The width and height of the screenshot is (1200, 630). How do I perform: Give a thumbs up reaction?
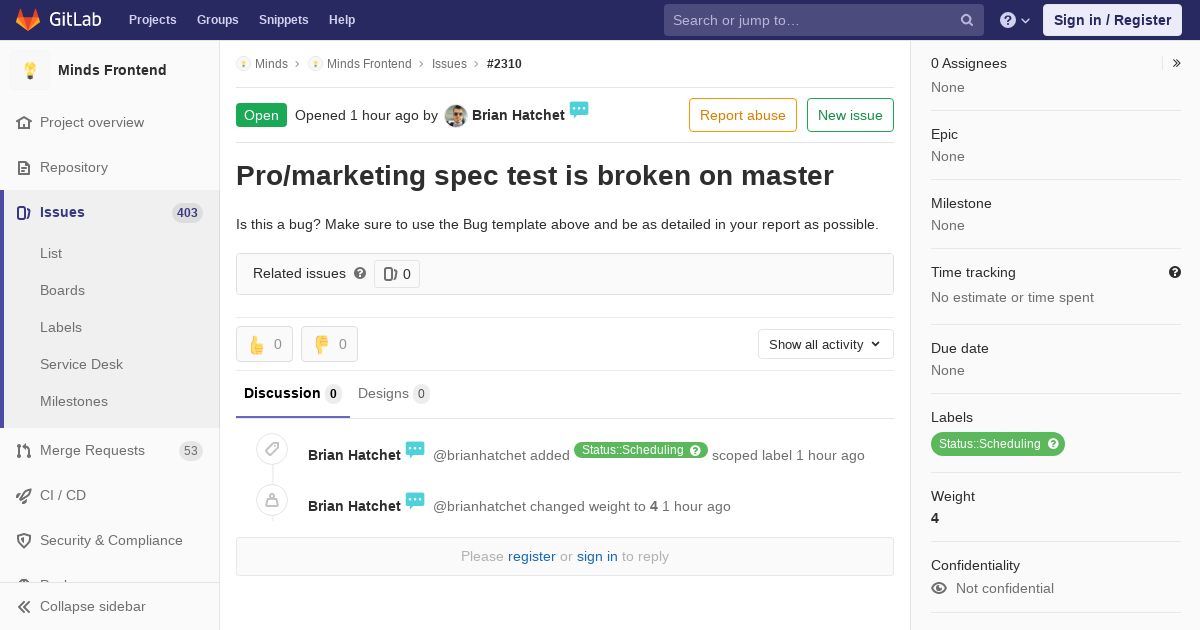264,344
